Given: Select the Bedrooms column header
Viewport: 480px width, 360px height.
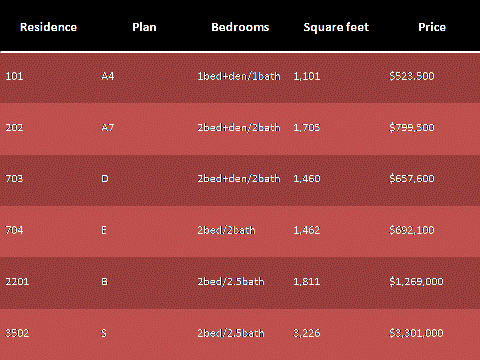Looking at the screenshot, I should 240,27.
